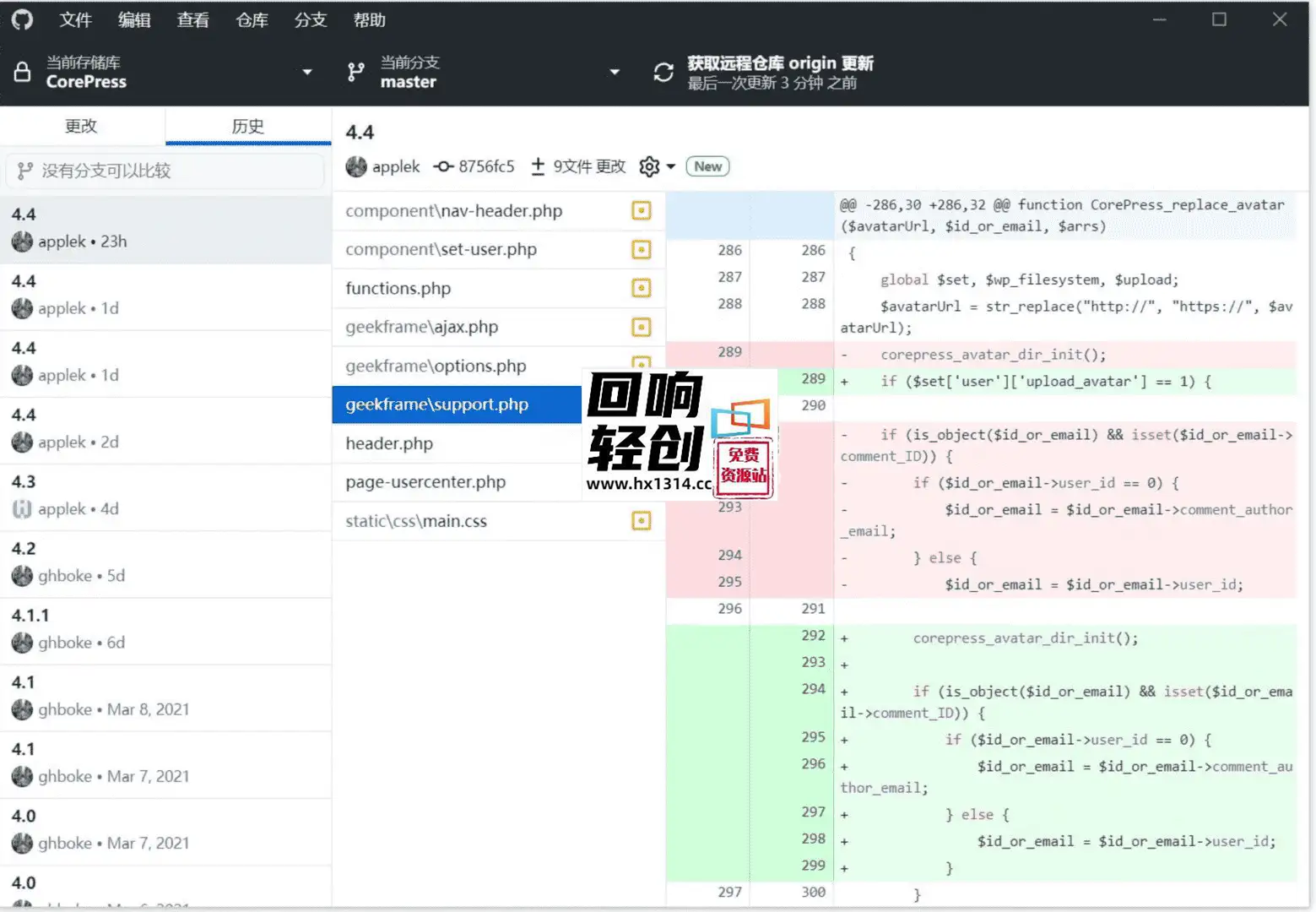Select the 4.0 commit from Mar 7, 2021
Screen dimensions: 1316x912
[x=165, y=830]
